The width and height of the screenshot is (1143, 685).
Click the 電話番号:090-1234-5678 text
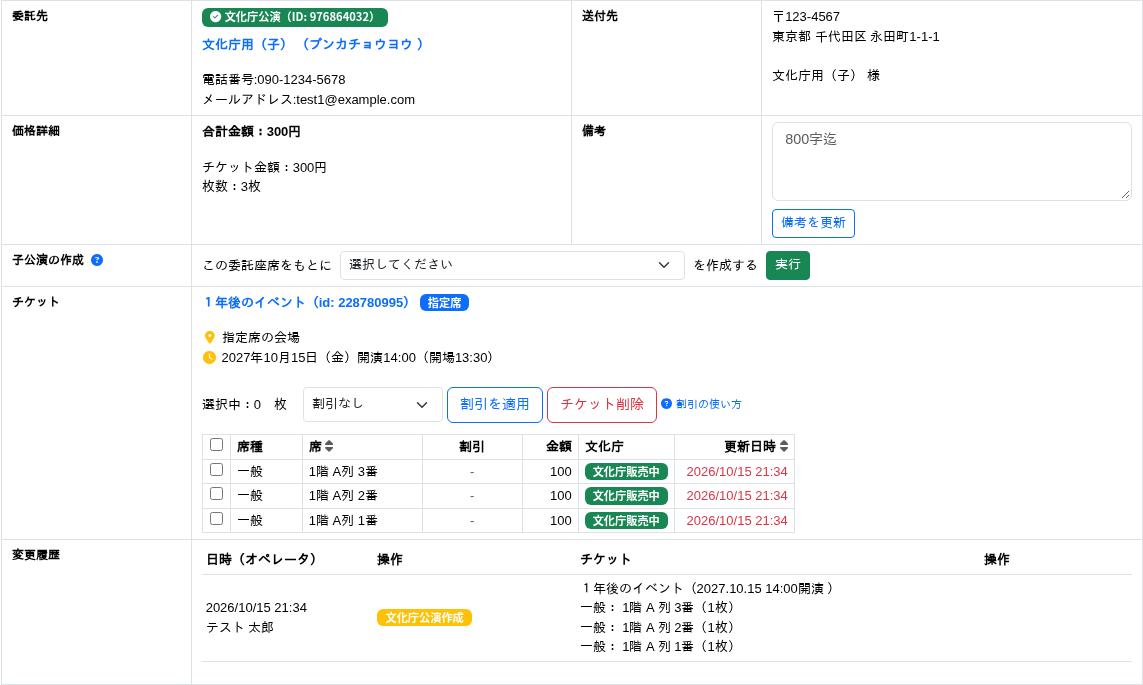274,79
